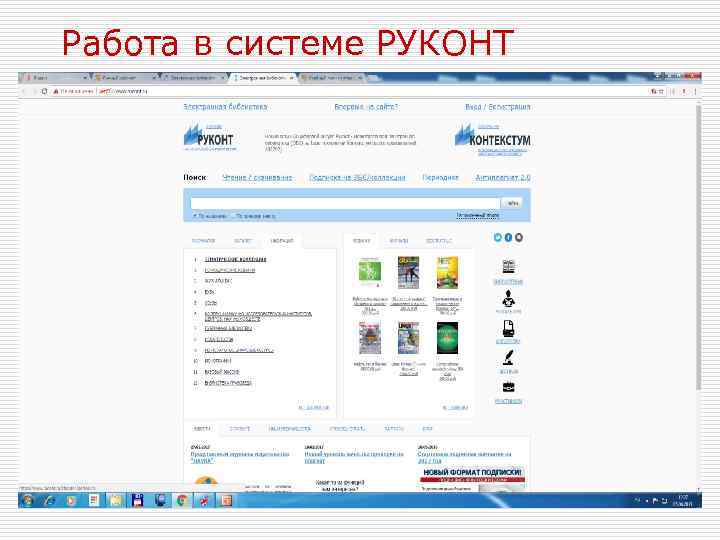Click the КОНТЕКСТУМ logo
This screenshot has width=720, height=540.
(x=492, y=139)
